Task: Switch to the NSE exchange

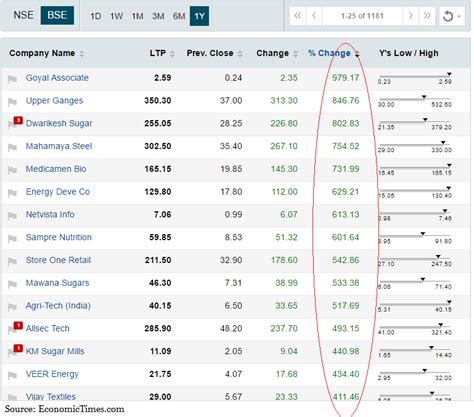Action: tap(23, 15)
